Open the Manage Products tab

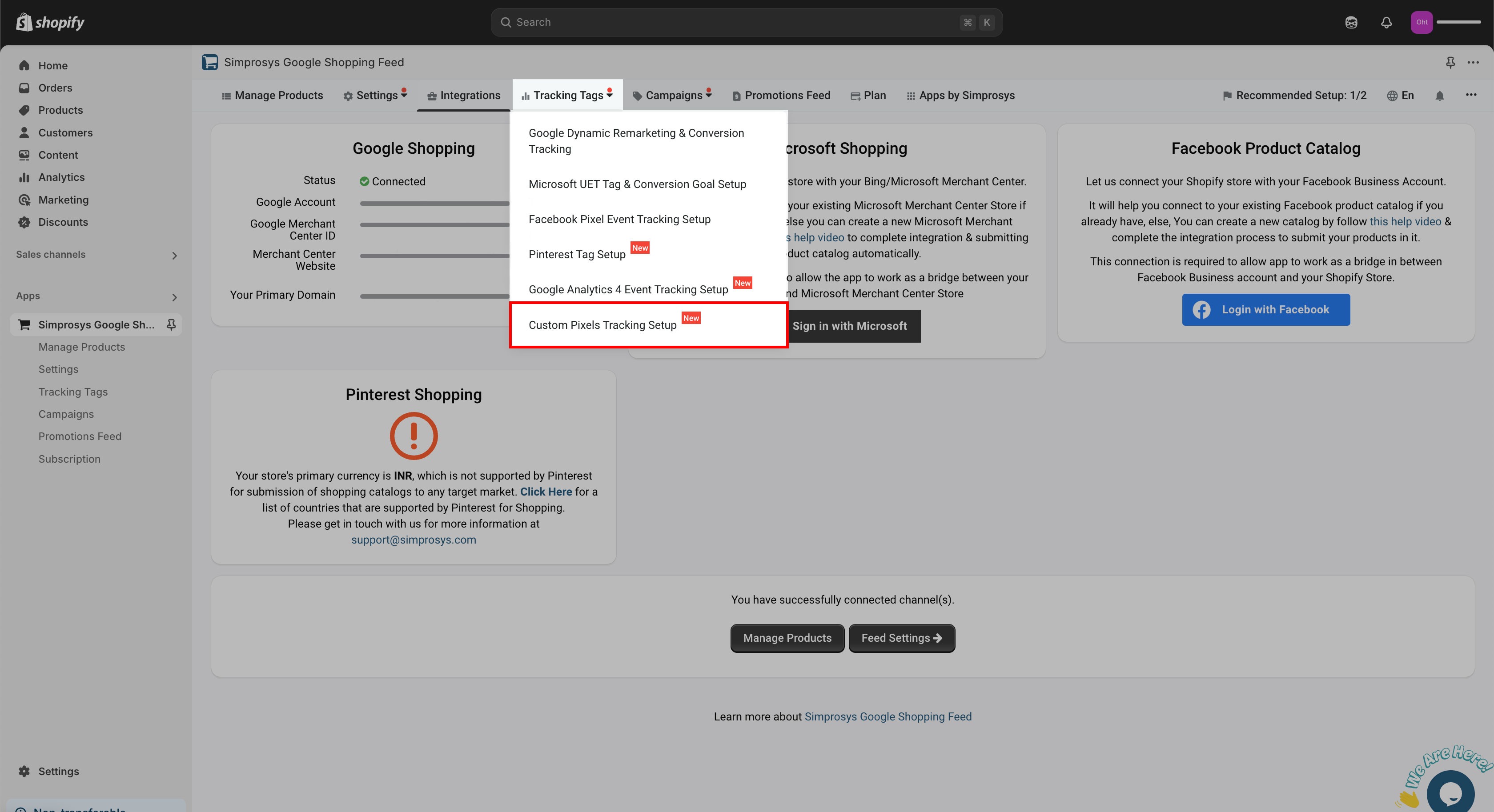point(273,96)
